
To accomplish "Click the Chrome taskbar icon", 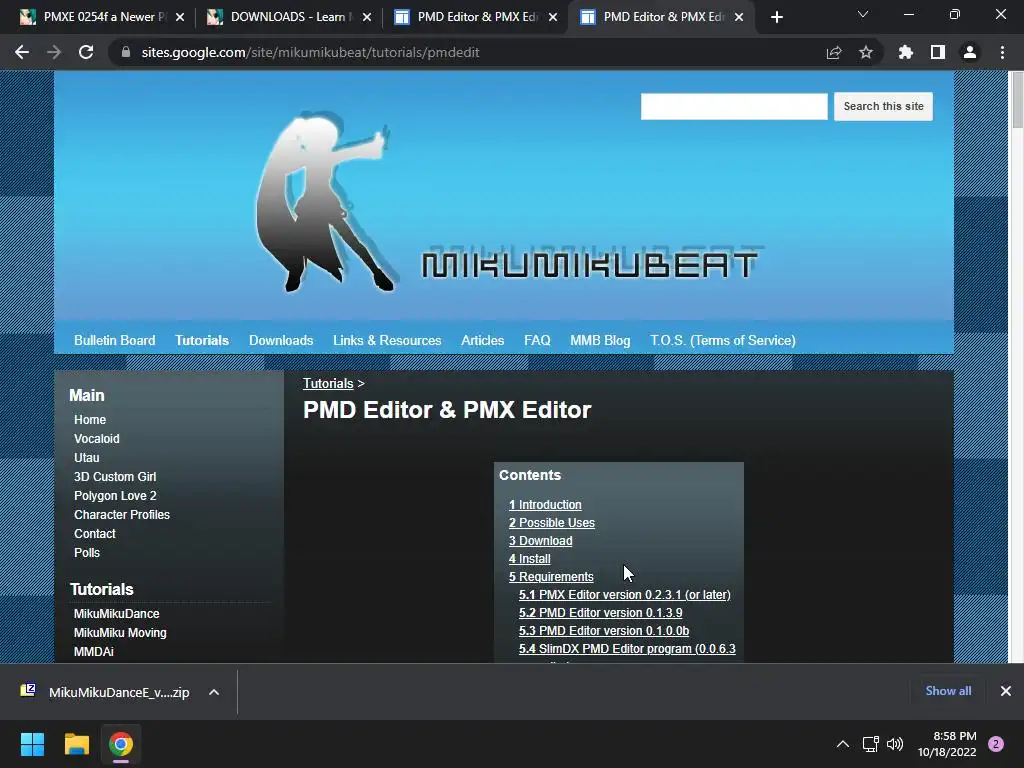I will pyautogui.click(x=121, y=744).
